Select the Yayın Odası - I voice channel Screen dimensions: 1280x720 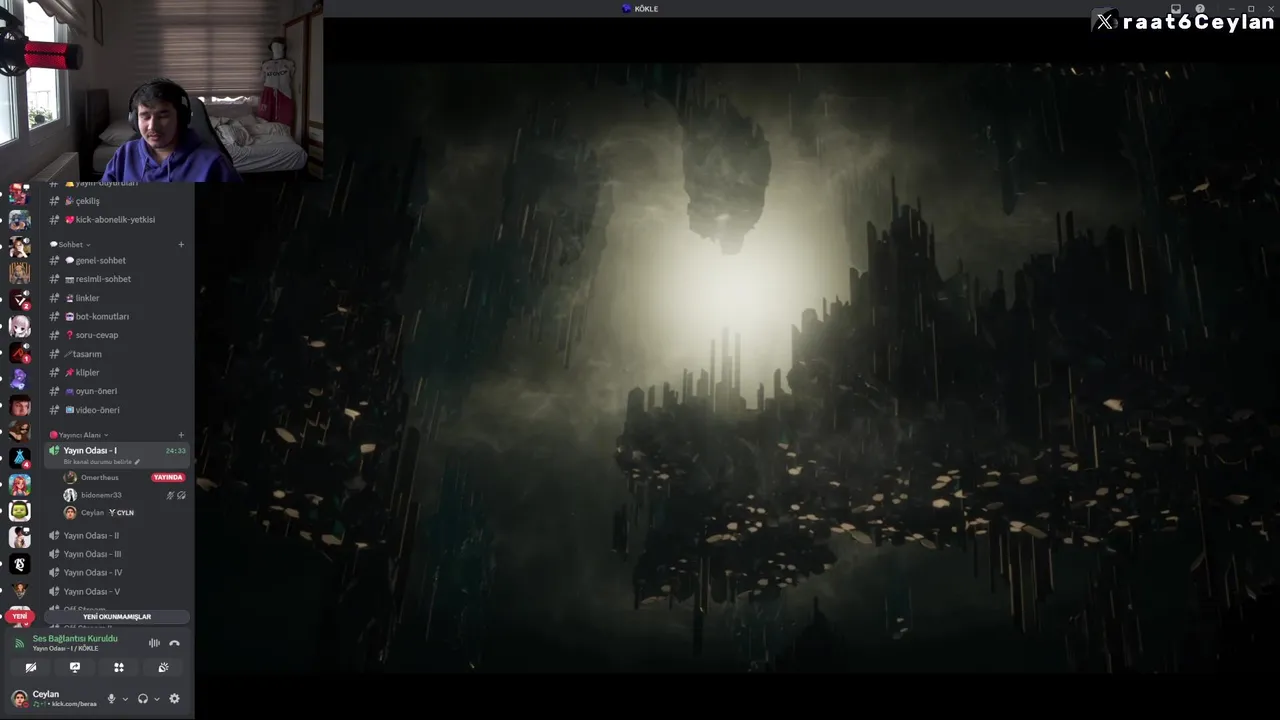click(x=117, y=455)
